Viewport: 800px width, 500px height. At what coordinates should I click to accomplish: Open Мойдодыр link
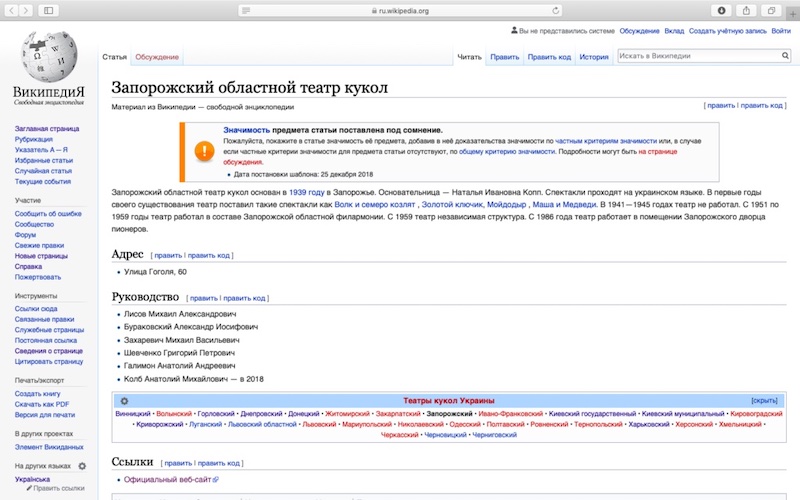pos(507,205)
